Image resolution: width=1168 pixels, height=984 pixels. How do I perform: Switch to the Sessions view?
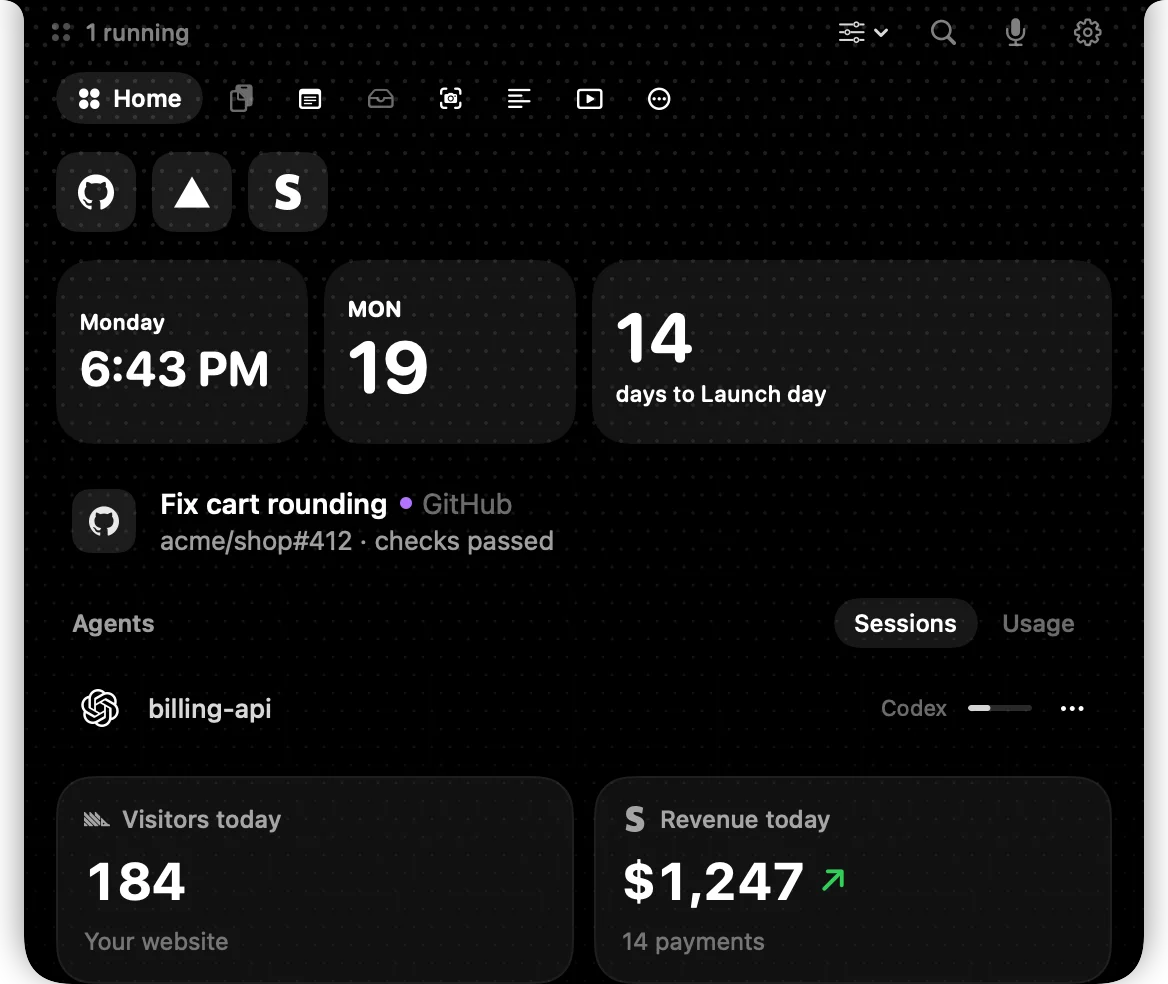pos(905,623)
